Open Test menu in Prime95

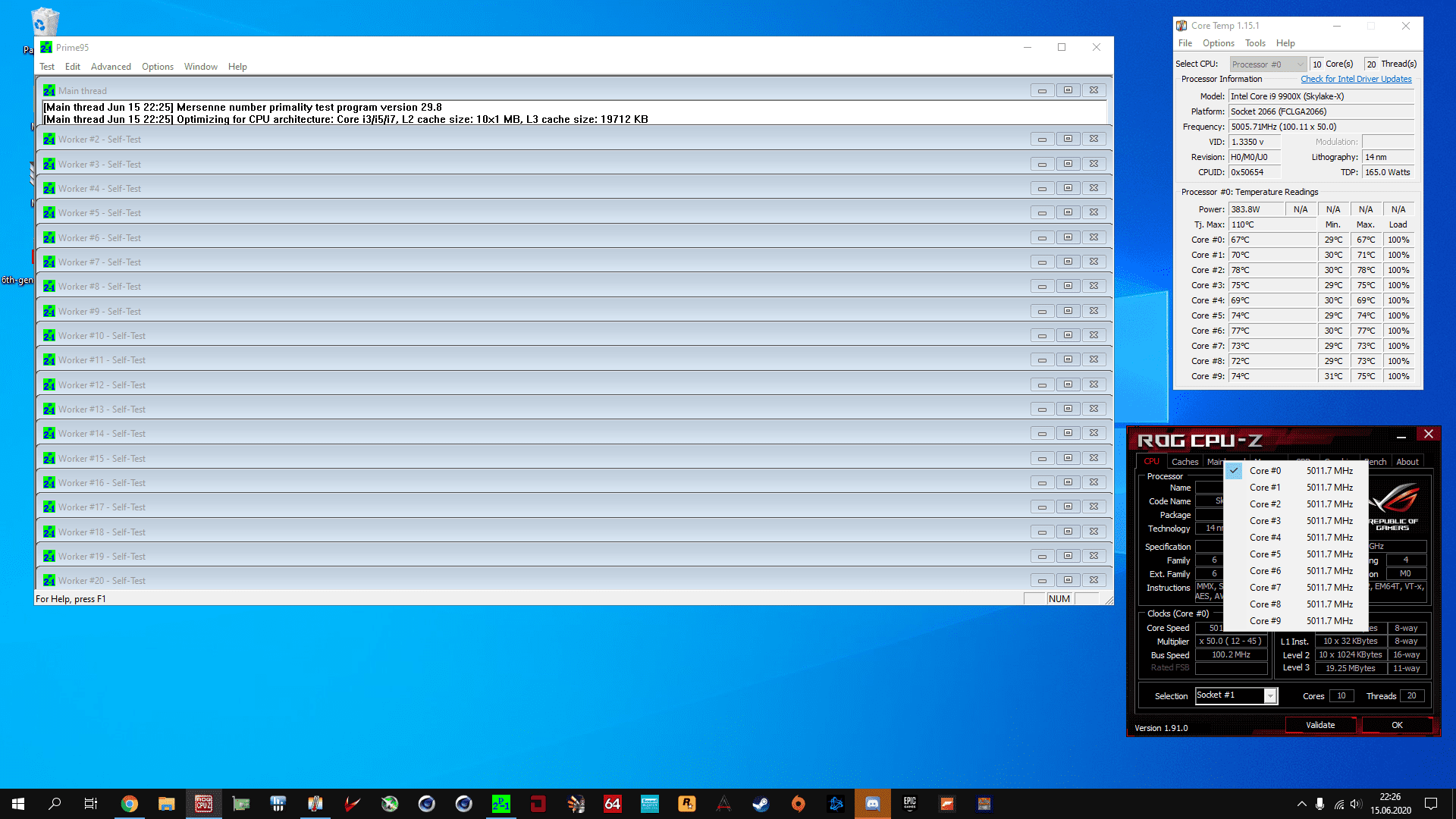click(47, 67)
